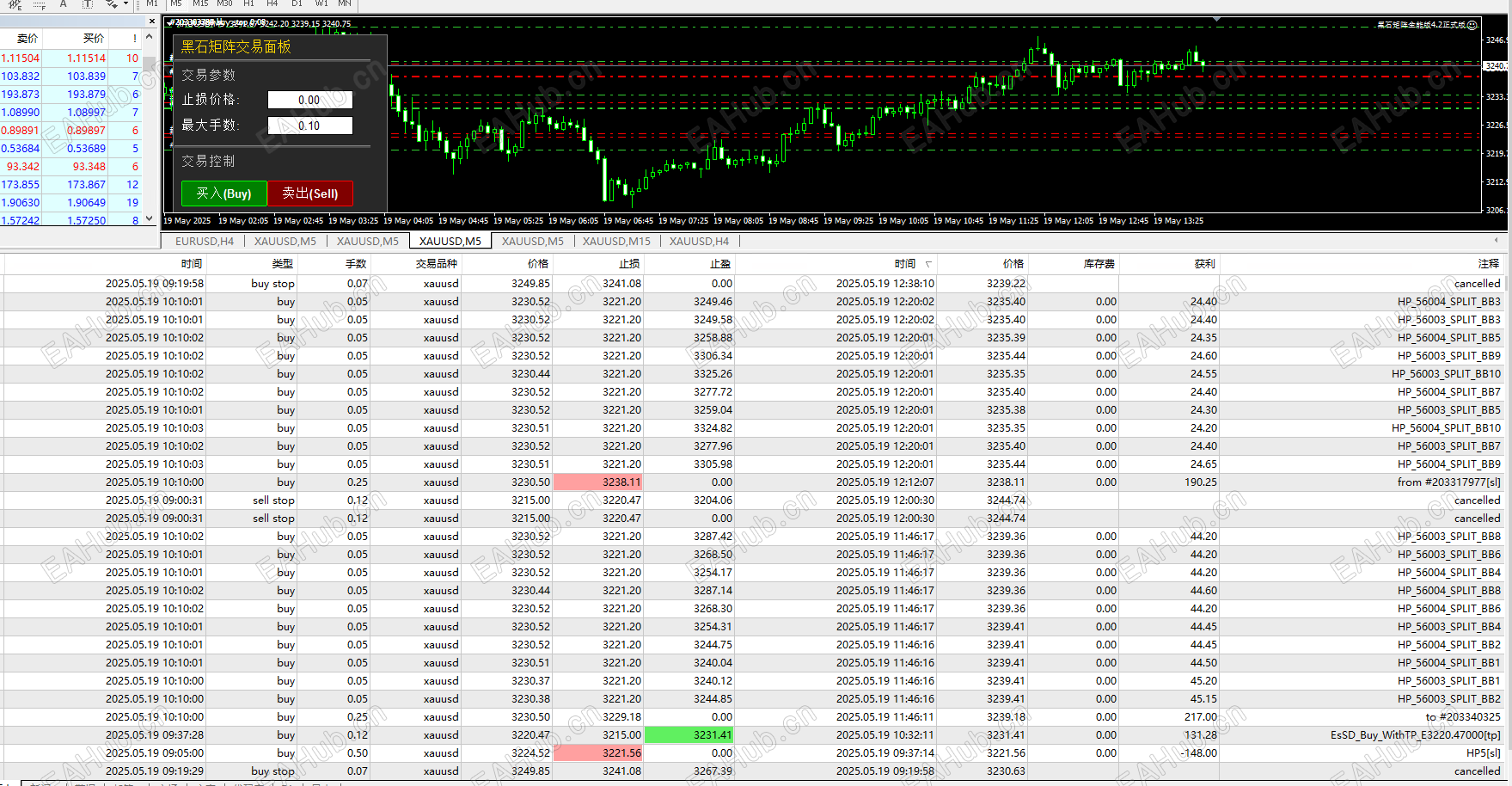Select the text label (A) tool
This screenshot has width=1512, height=786.
tap(63, 4)
